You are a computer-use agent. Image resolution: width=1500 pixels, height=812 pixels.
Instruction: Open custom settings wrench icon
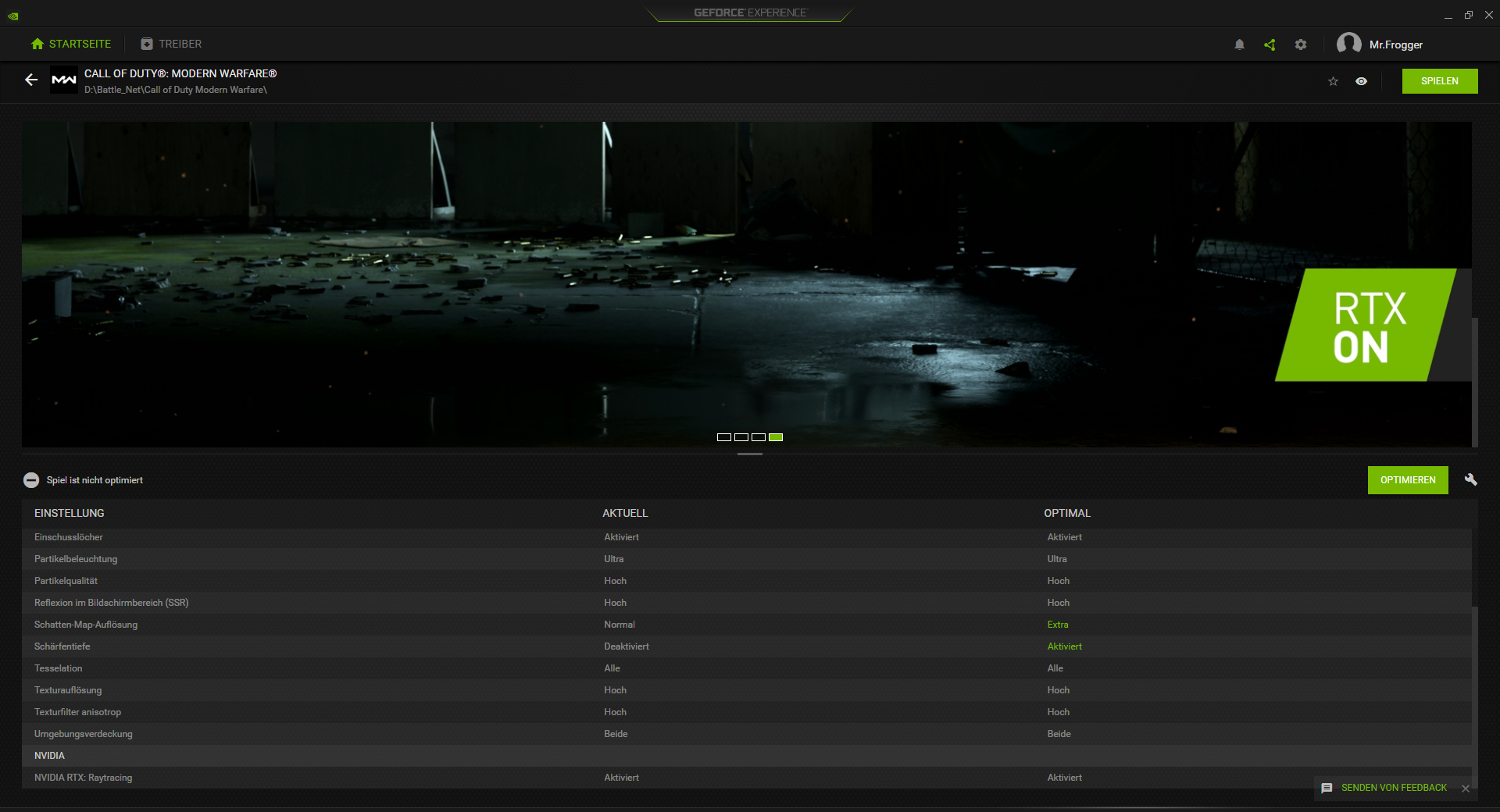pyautogui.click(x=1471, y=479)
